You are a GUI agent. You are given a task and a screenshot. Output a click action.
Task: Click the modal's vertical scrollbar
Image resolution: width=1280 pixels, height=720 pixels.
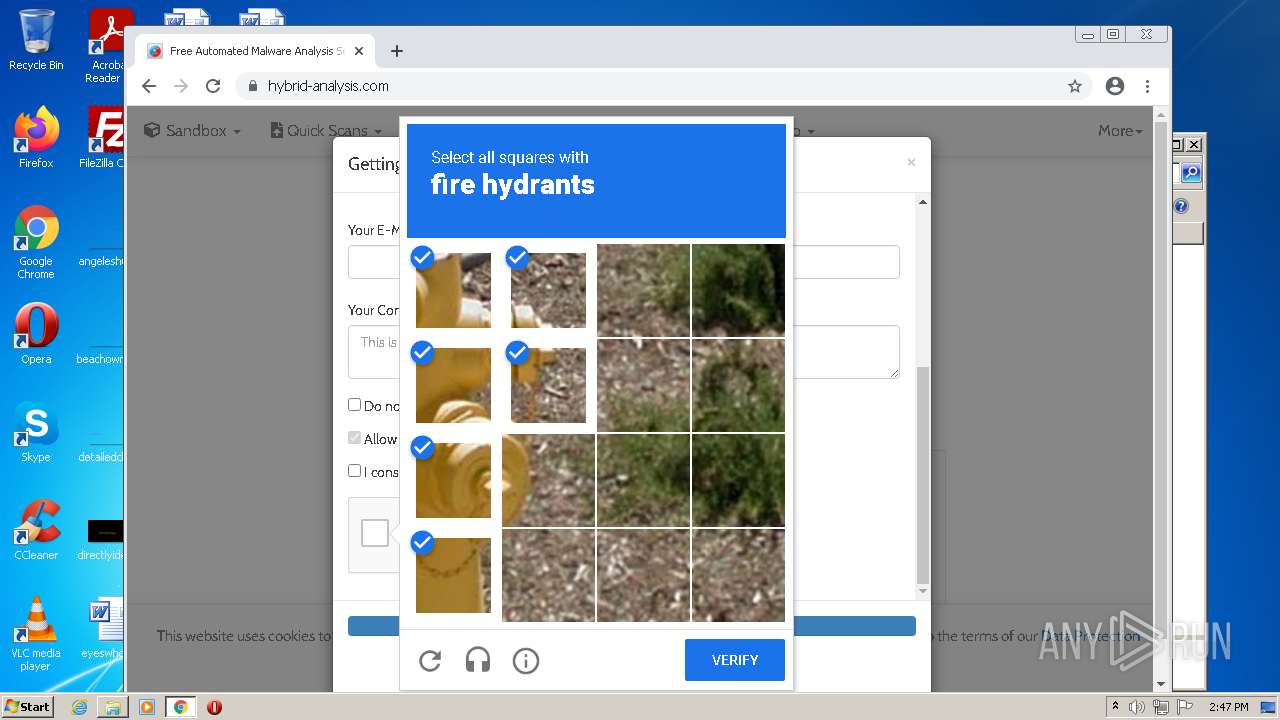923,475
